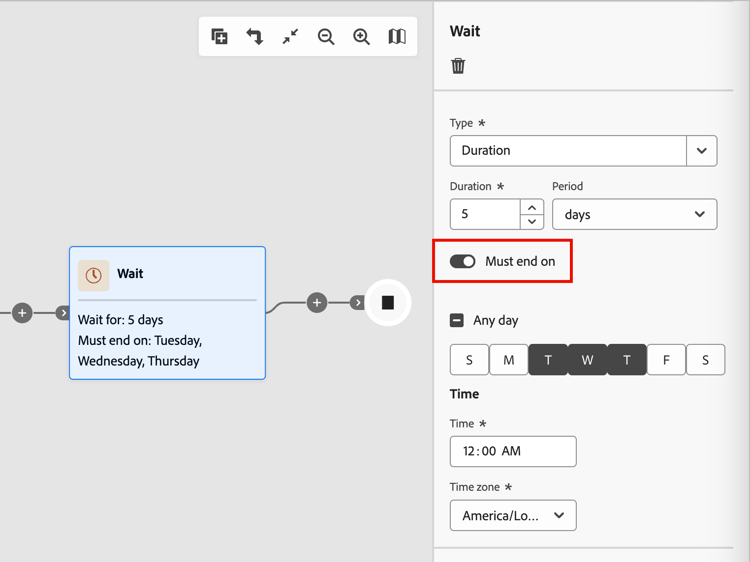This screenshot has height=562, width=750.
Task: Select Friday in day picker
Action: tap(666, 360)
